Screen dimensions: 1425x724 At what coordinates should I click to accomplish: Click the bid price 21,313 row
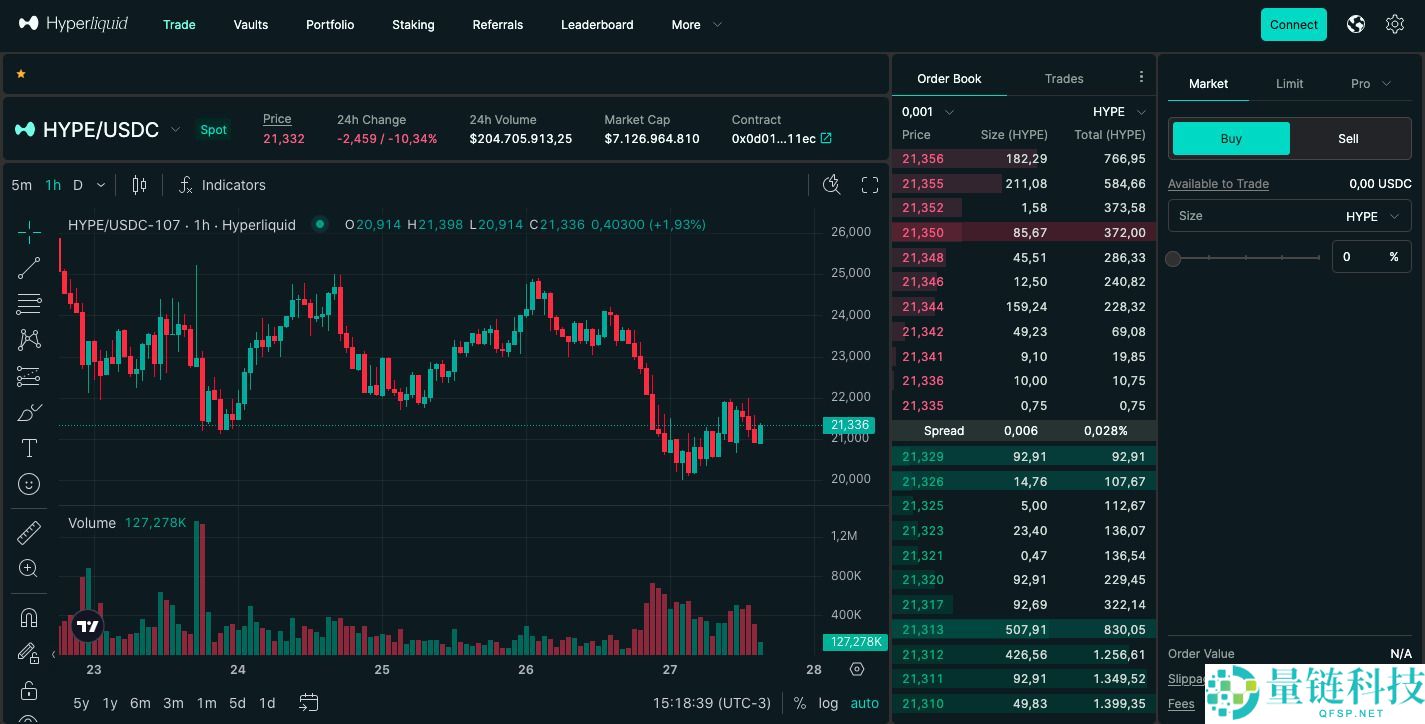pyautogui.click(x=1023, y=630)
